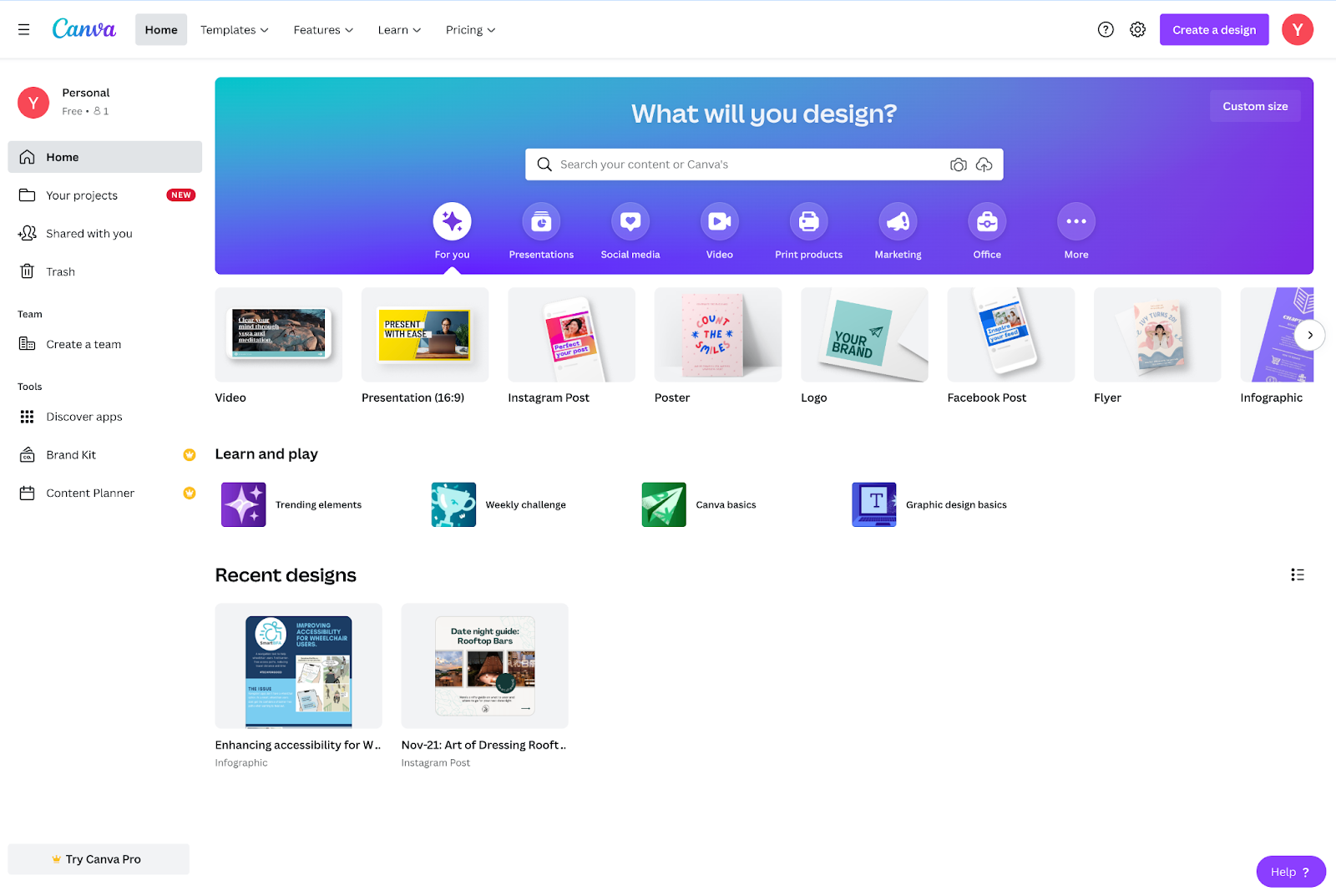
Task: Open Content Planner in sidebar
Action: click(105, 494)
